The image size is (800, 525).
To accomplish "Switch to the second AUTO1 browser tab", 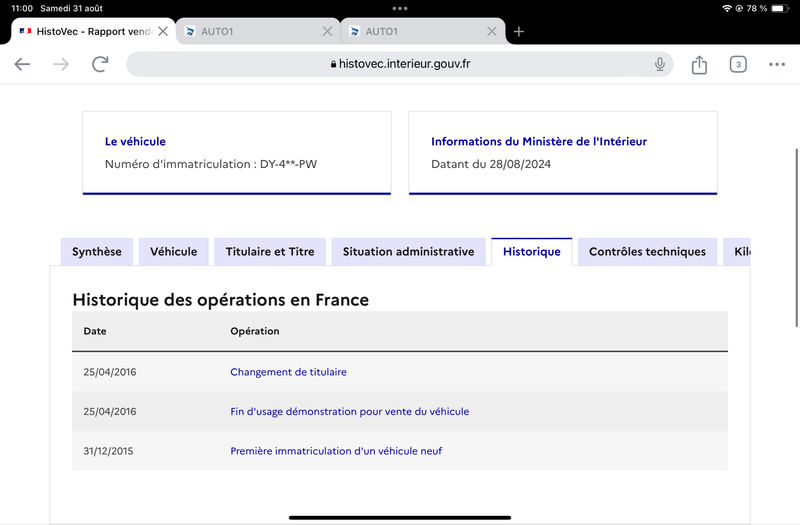I will 422,32.
